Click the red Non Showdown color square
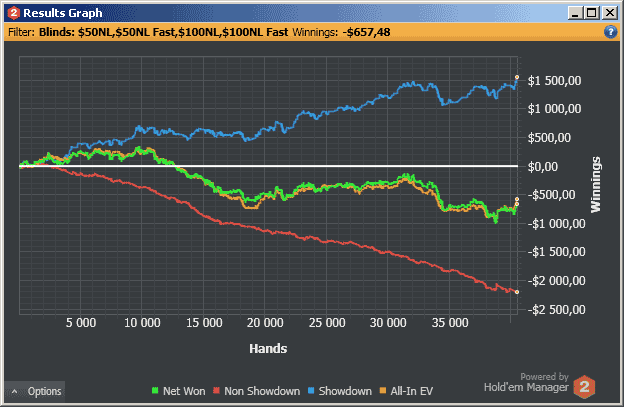Viewport: 624px width, 407px height. (216, 391)
